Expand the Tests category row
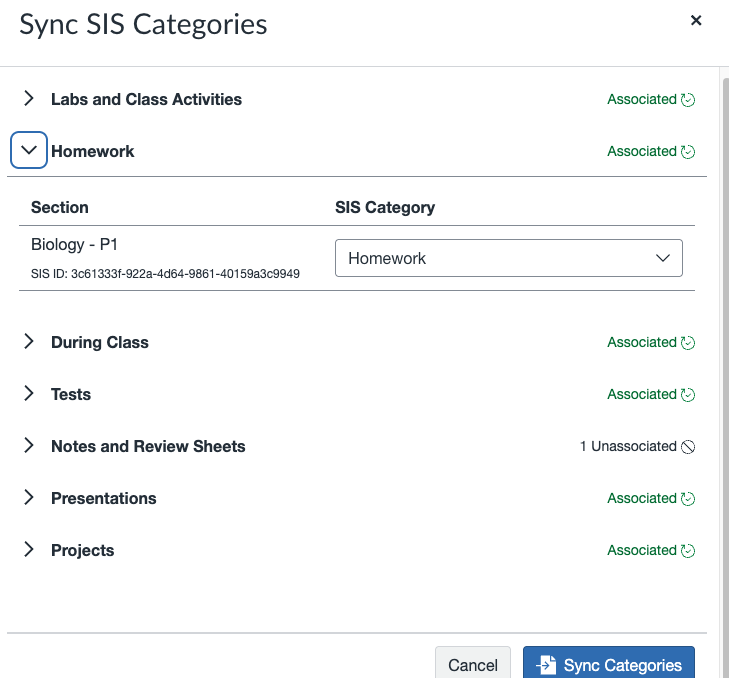The height and width of the screenshot is (678, 729). point(29,394)
